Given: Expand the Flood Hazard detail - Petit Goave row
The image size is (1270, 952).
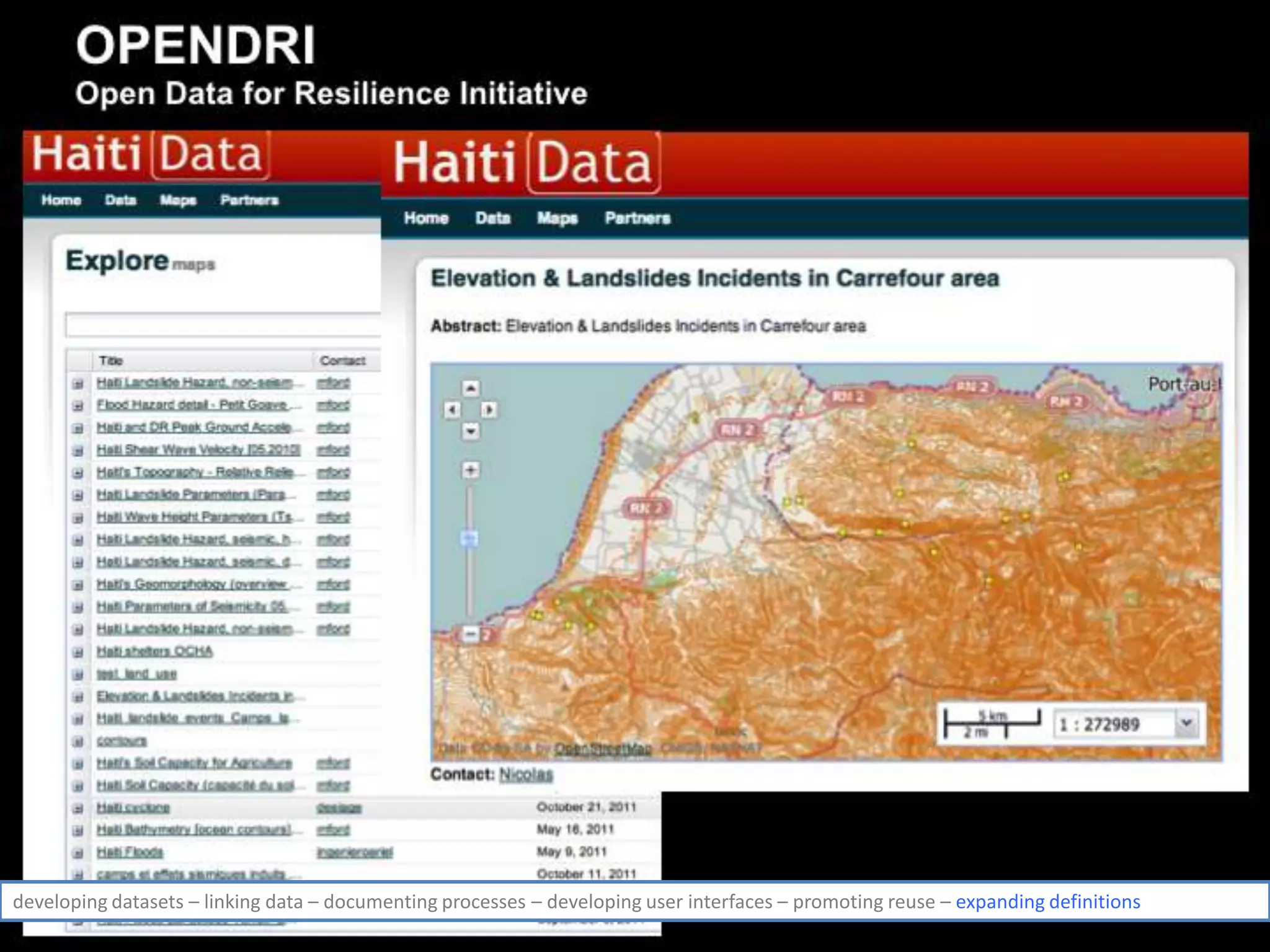Looking at the screenshot, I should 78,406.
